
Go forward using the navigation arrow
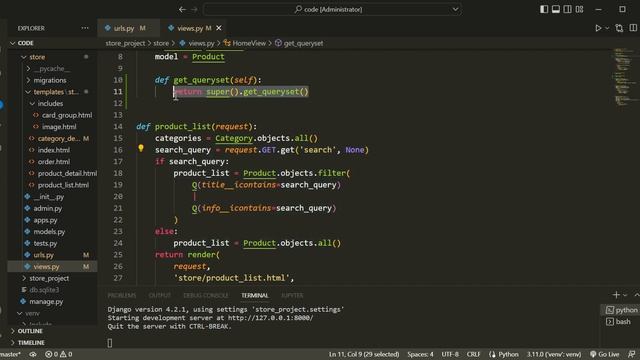tap(194, 9)
